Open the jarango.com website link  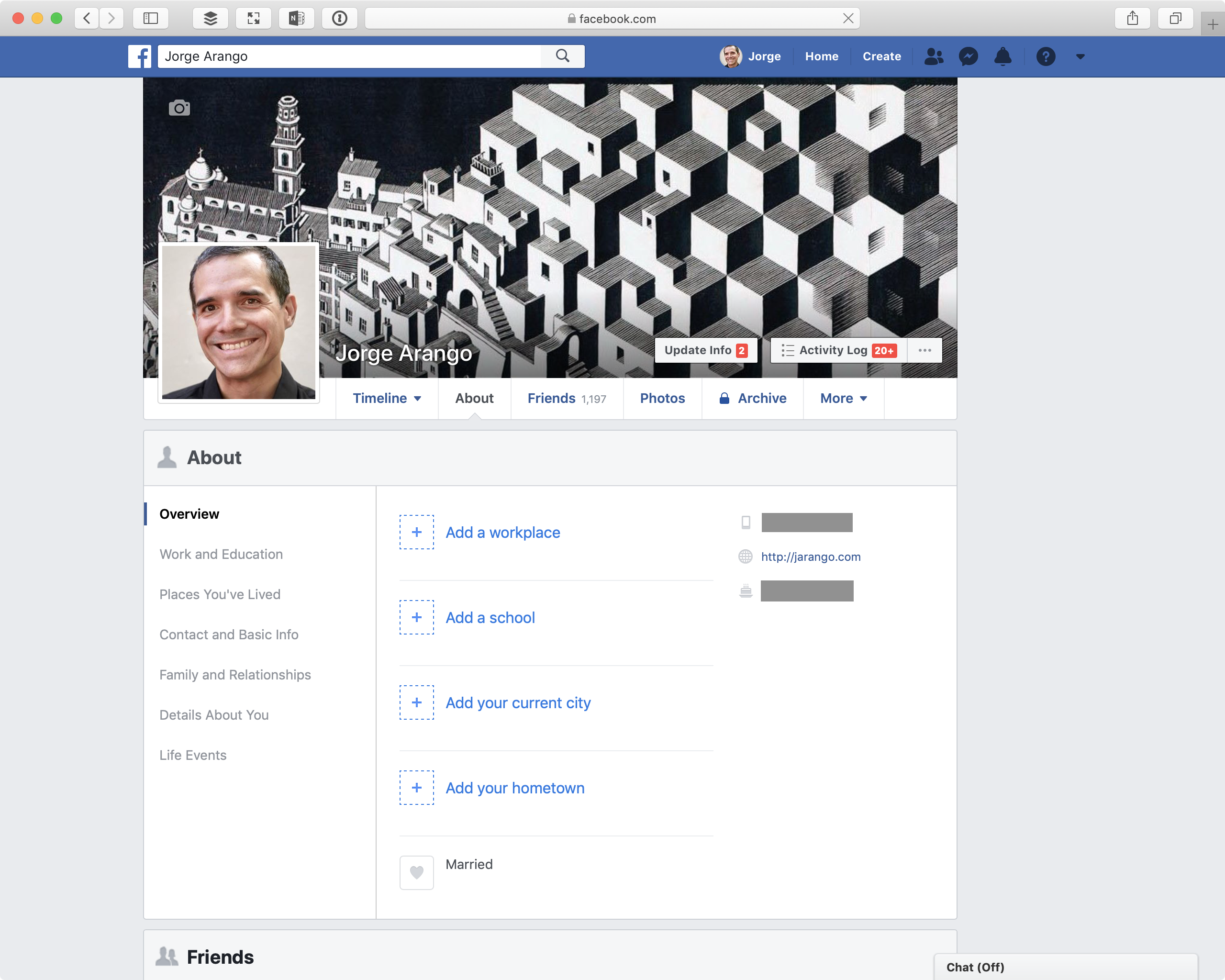pos(811,557)
